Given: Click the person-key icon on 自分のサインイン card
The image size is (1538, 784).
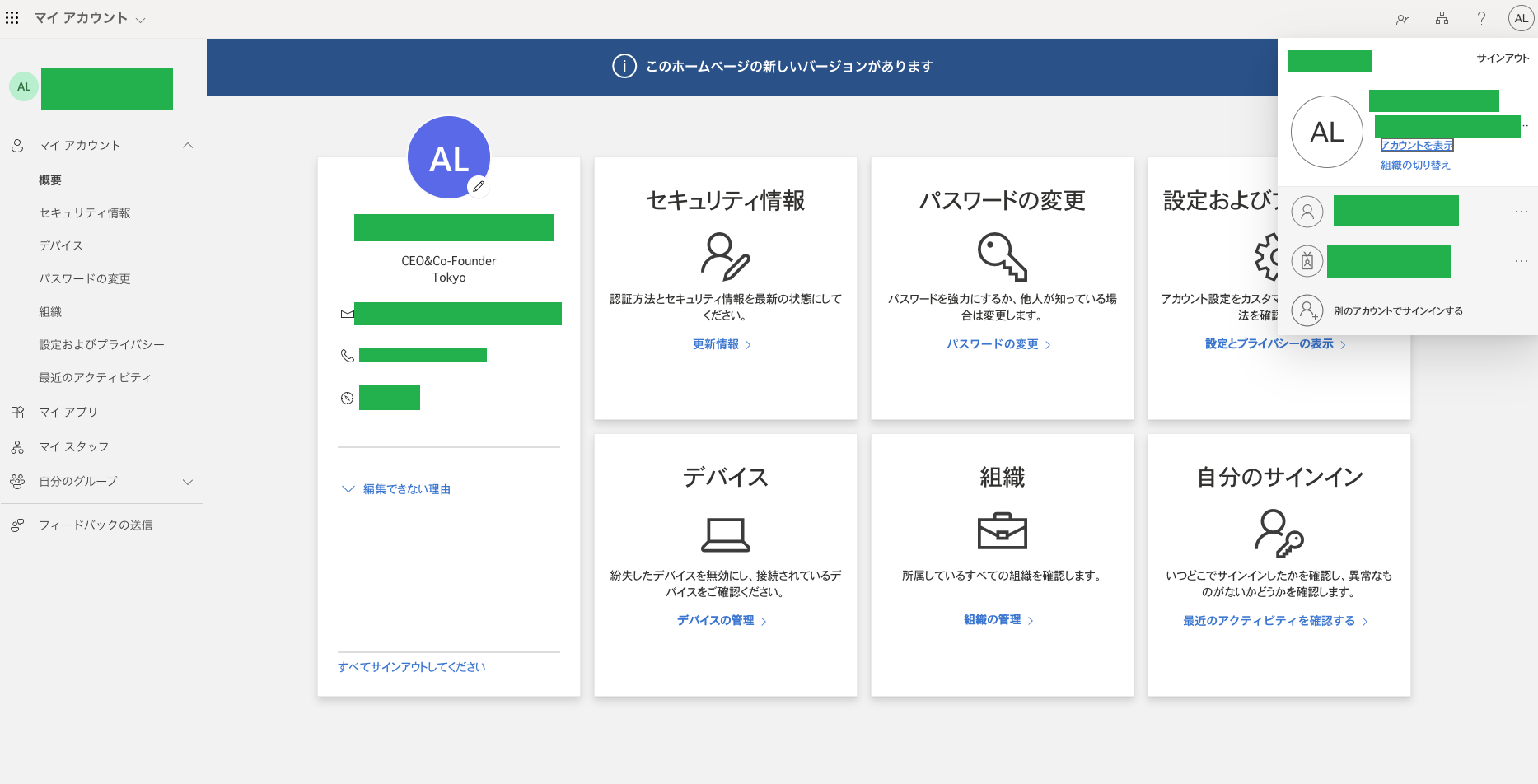Looking at the screenshot, I should [x=1279, y=533].
